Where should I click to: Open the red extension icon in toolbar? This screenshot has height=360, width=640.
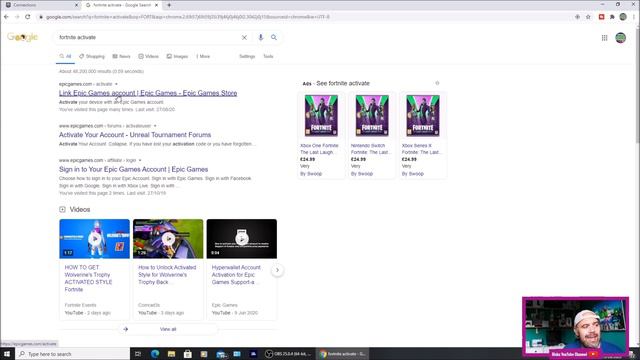pyautogui.click(x=601, y=17)
